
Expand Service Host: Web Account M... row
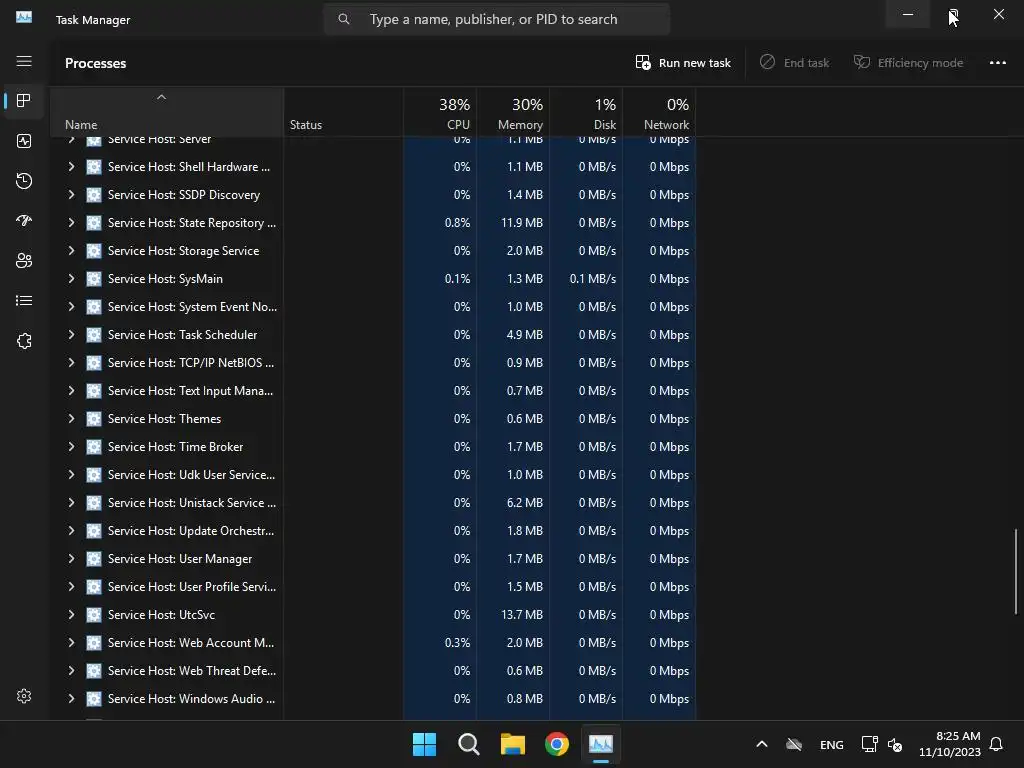click(x=71, y=643)
